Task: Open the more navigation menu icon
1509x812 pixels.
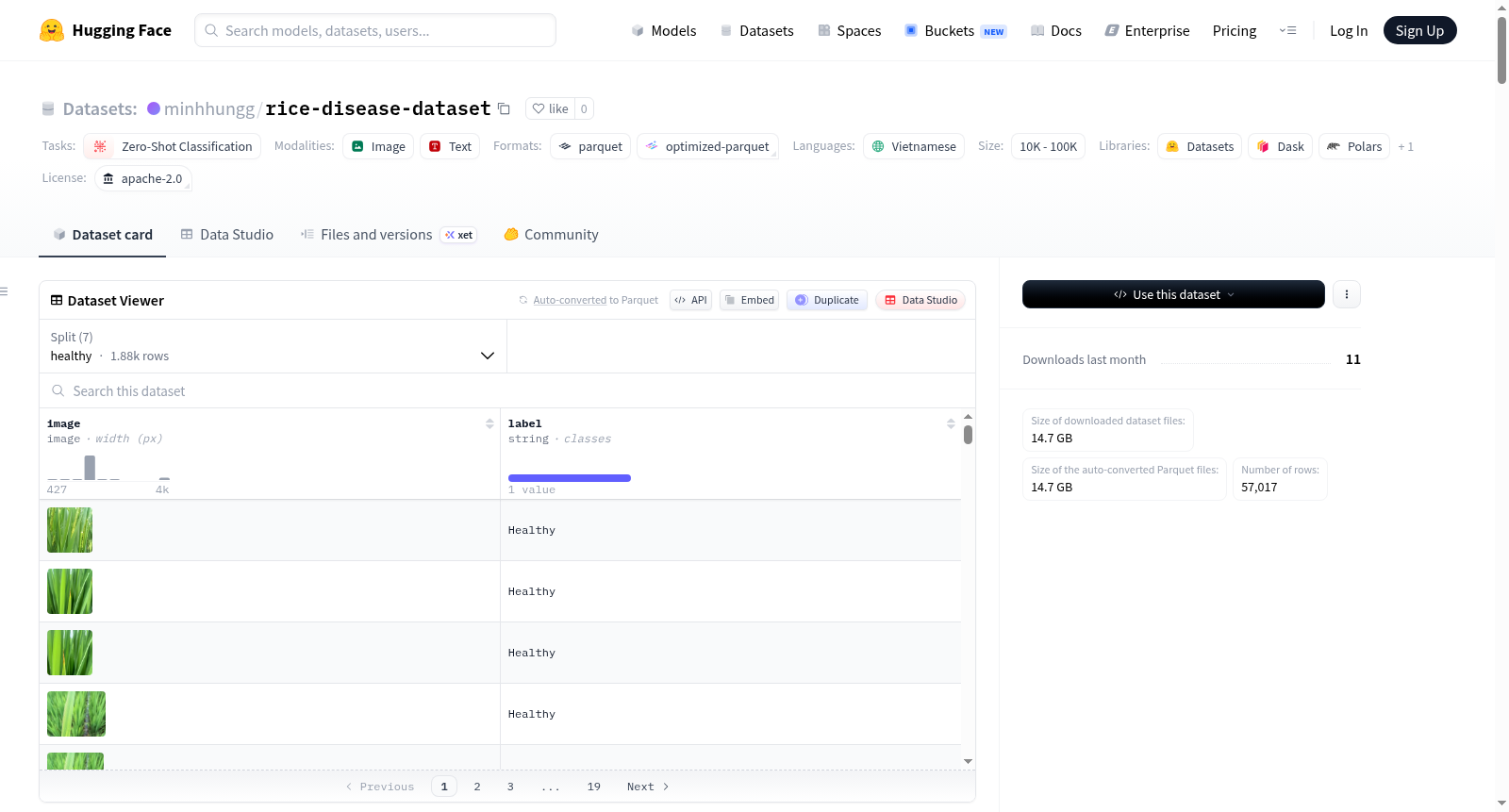Action: (1287, 30)
